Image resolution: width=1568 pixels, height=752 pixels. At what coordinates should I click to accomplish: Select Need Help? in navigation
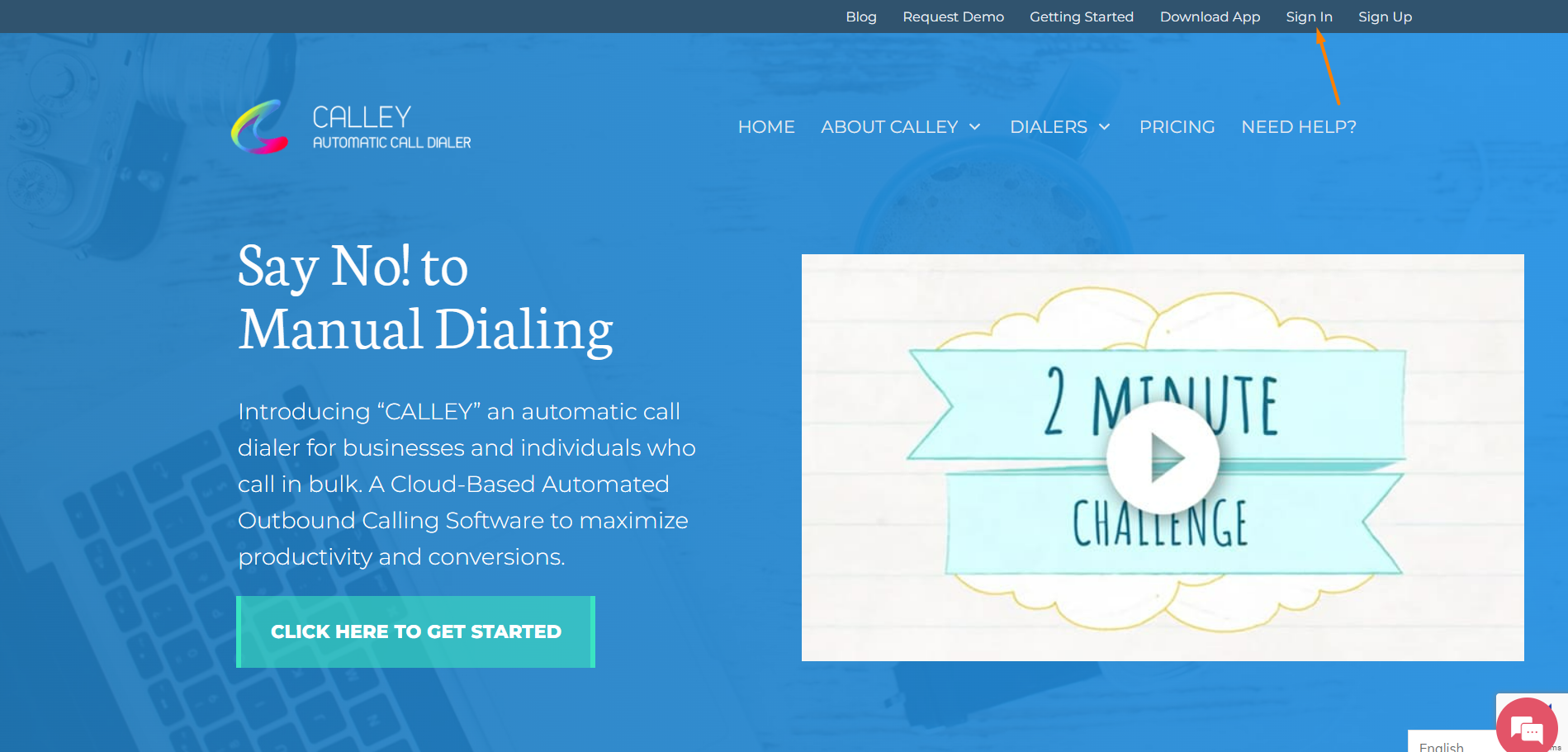[1299, 127]
